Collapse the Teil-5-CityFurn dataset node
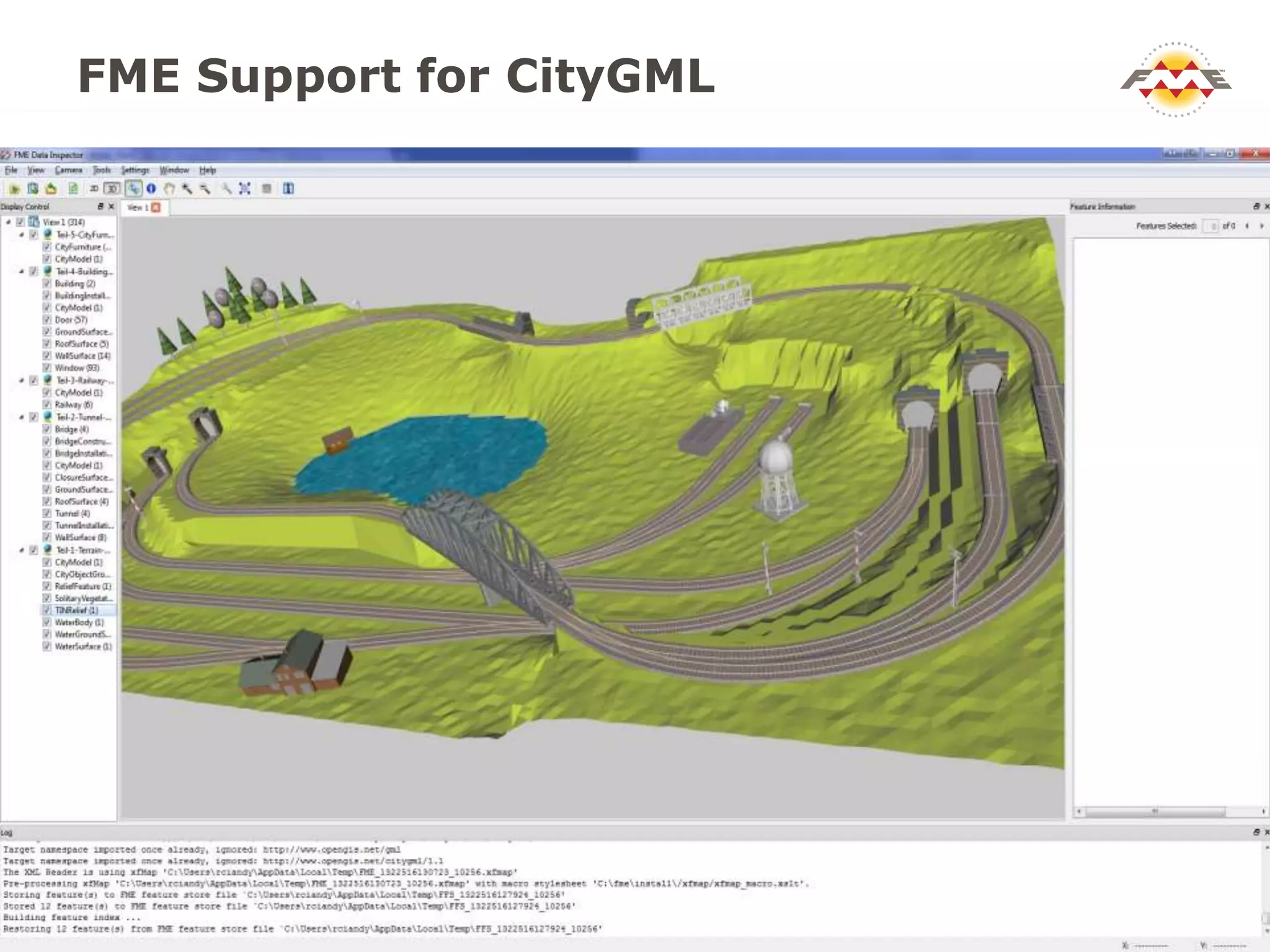 [x=22, y=235]
